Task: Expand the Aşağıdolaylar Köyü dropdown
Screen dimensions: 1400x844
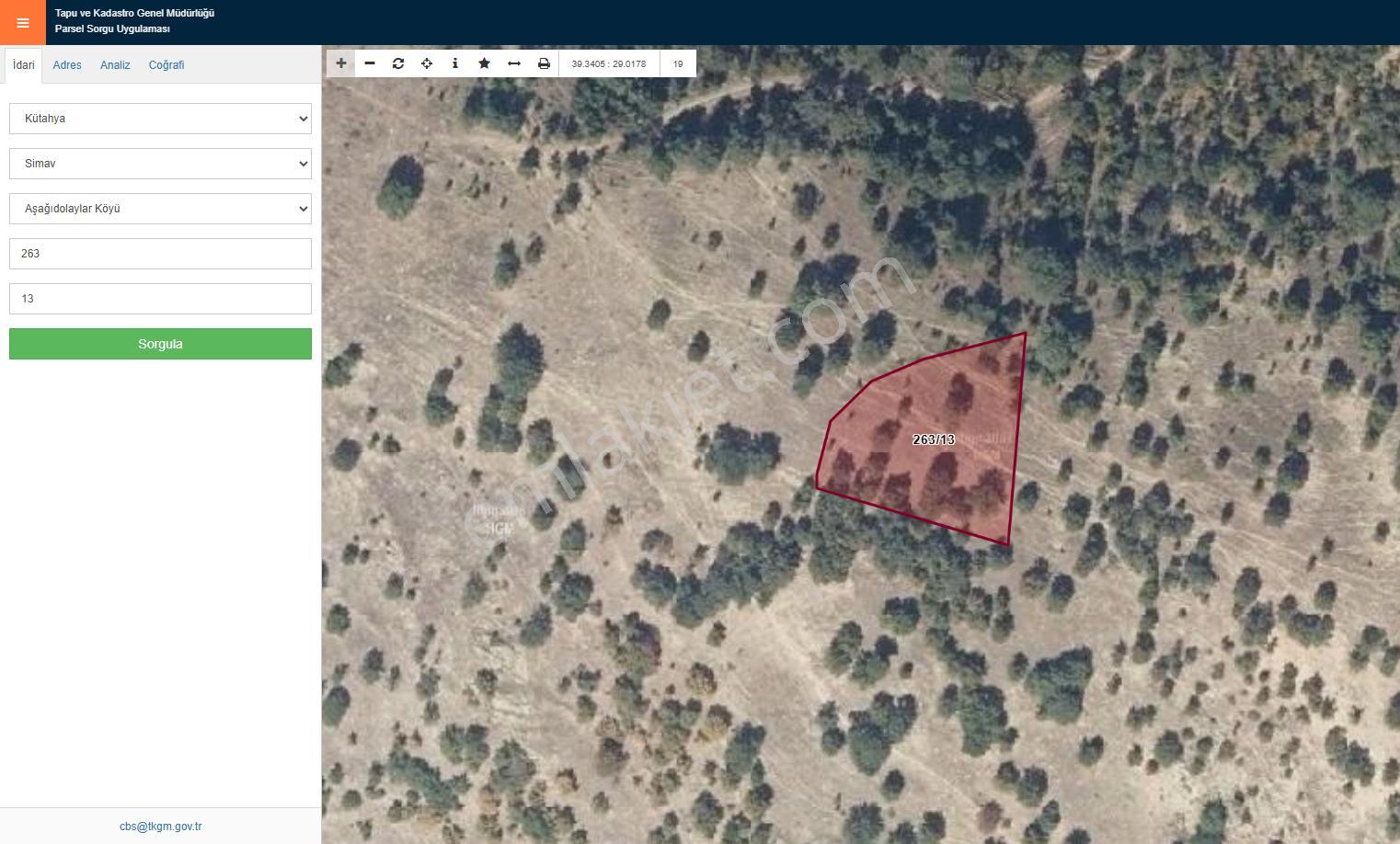Action: pos(160,209)
